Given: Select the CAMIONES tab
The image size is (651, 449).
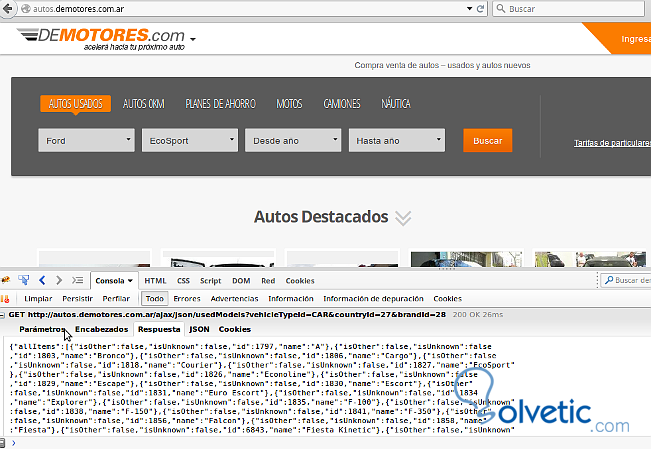Looking at the screenshot, I should click(x=342, y=103).
